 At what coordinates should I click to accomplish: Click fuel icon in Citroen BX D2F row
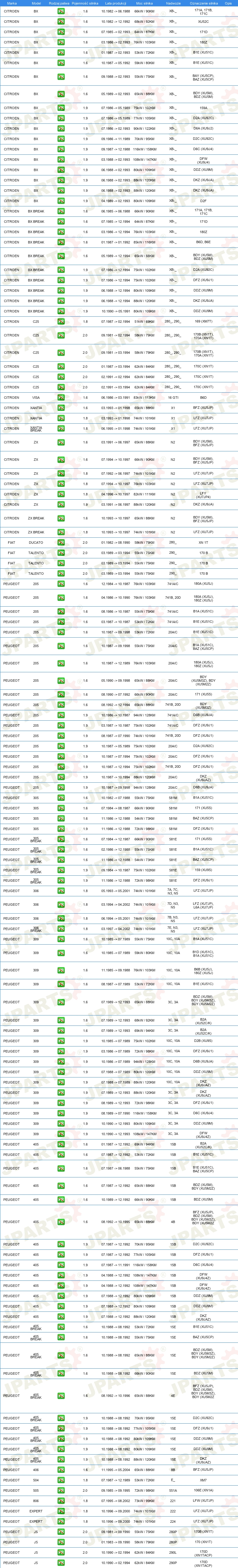[x=61, y=201]
